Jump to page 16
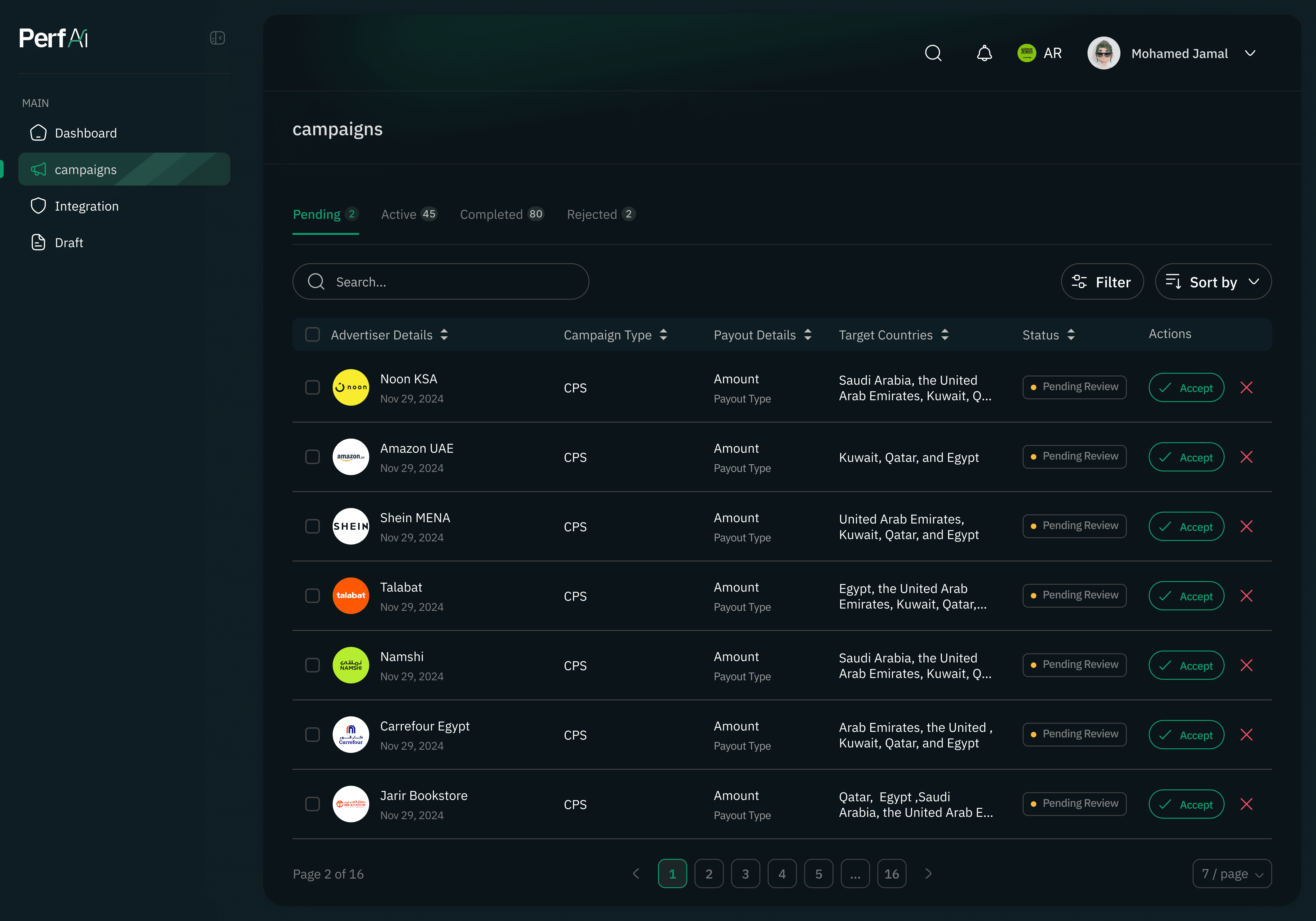The width and height of the screenshot is (1316, 921). [x=892, y=873]
